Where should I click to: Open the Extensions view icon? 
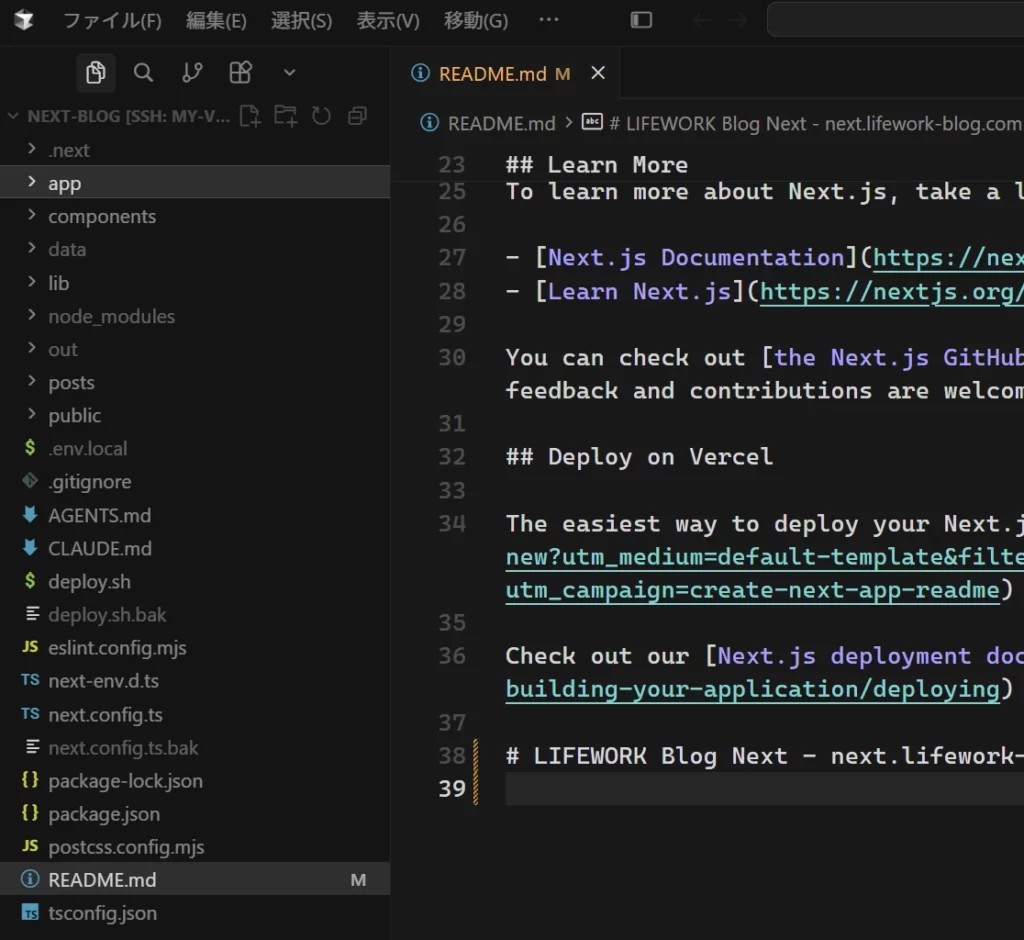tap(240, 73)
